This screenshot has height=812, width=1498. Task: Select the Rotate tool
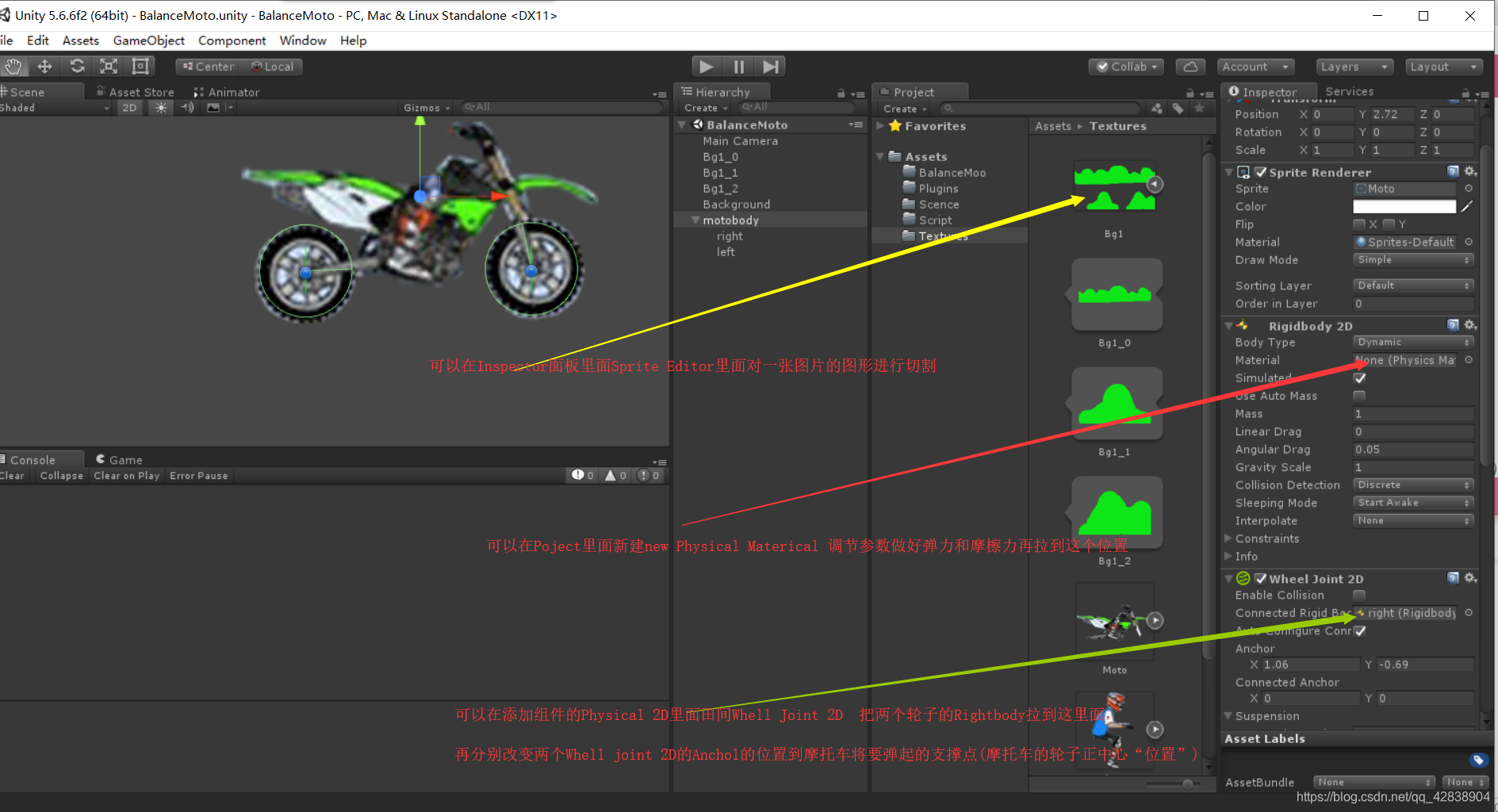coord(77,67)
